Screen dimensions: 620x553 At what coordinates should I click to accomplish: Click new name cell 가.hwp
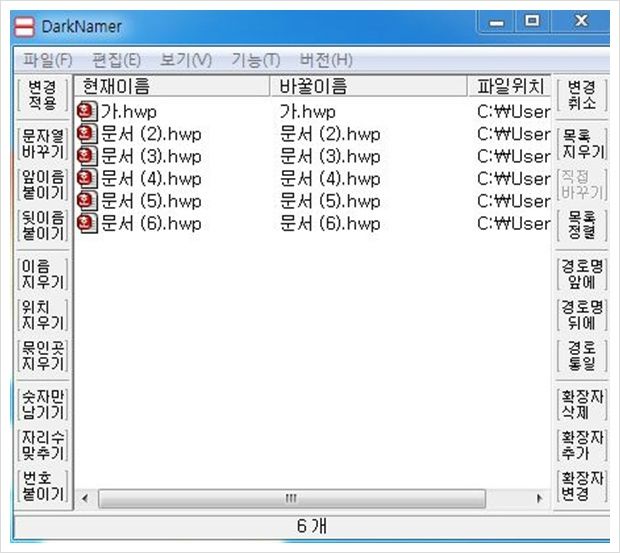[308, 112]
